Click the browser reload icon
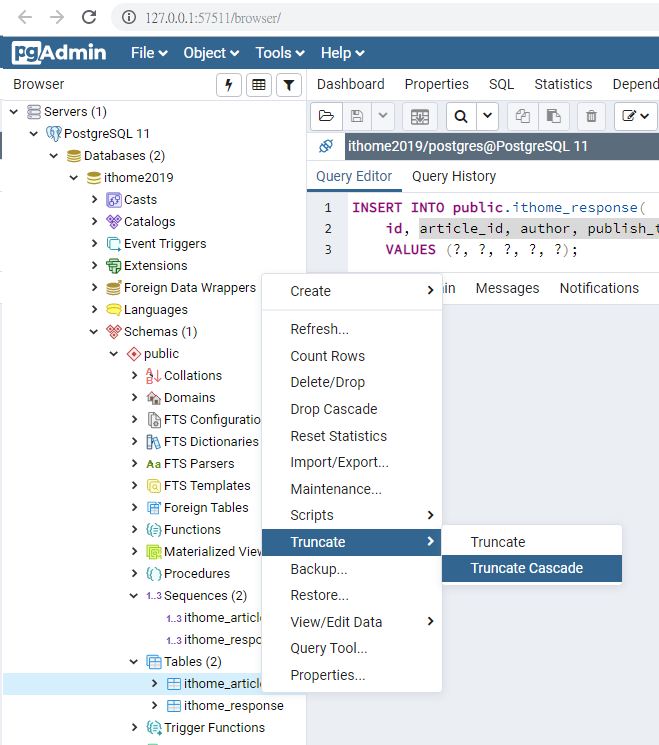 pos(89,18)
